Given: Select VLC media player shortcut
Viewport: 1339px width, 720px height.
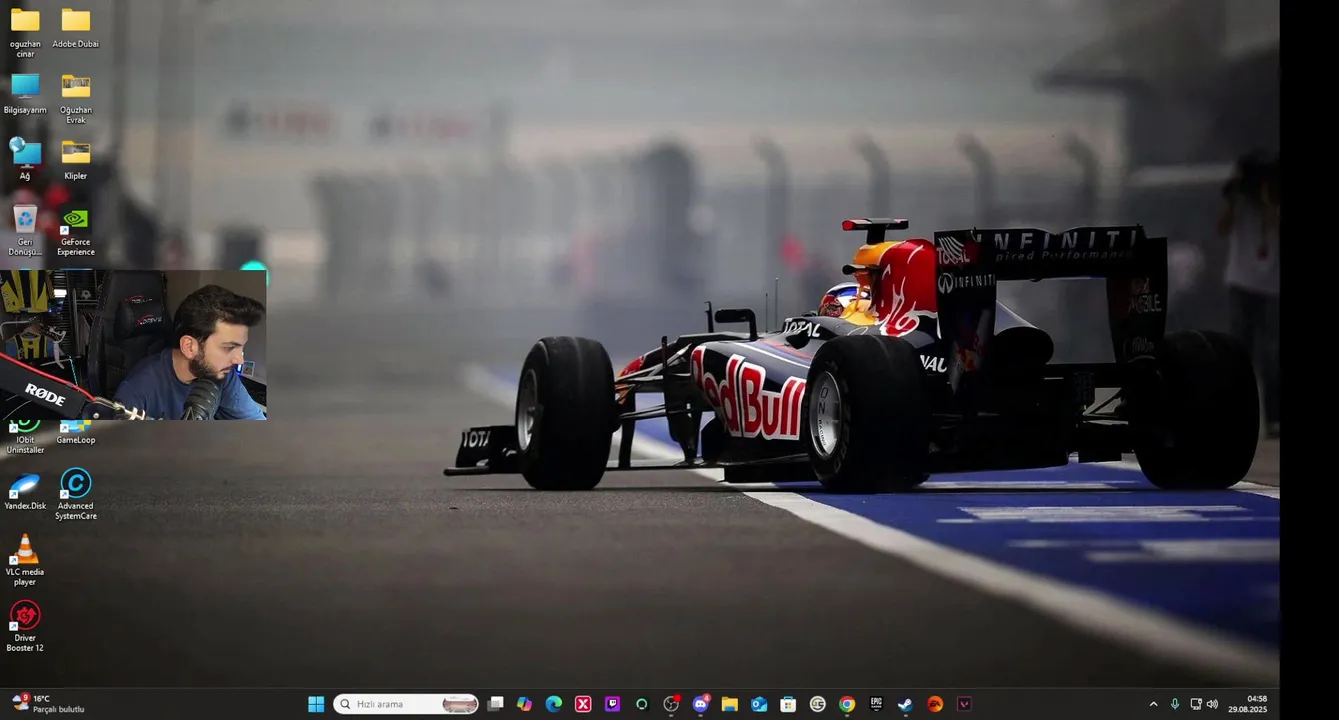Looking at the screenshot, I should coord(25,561).
